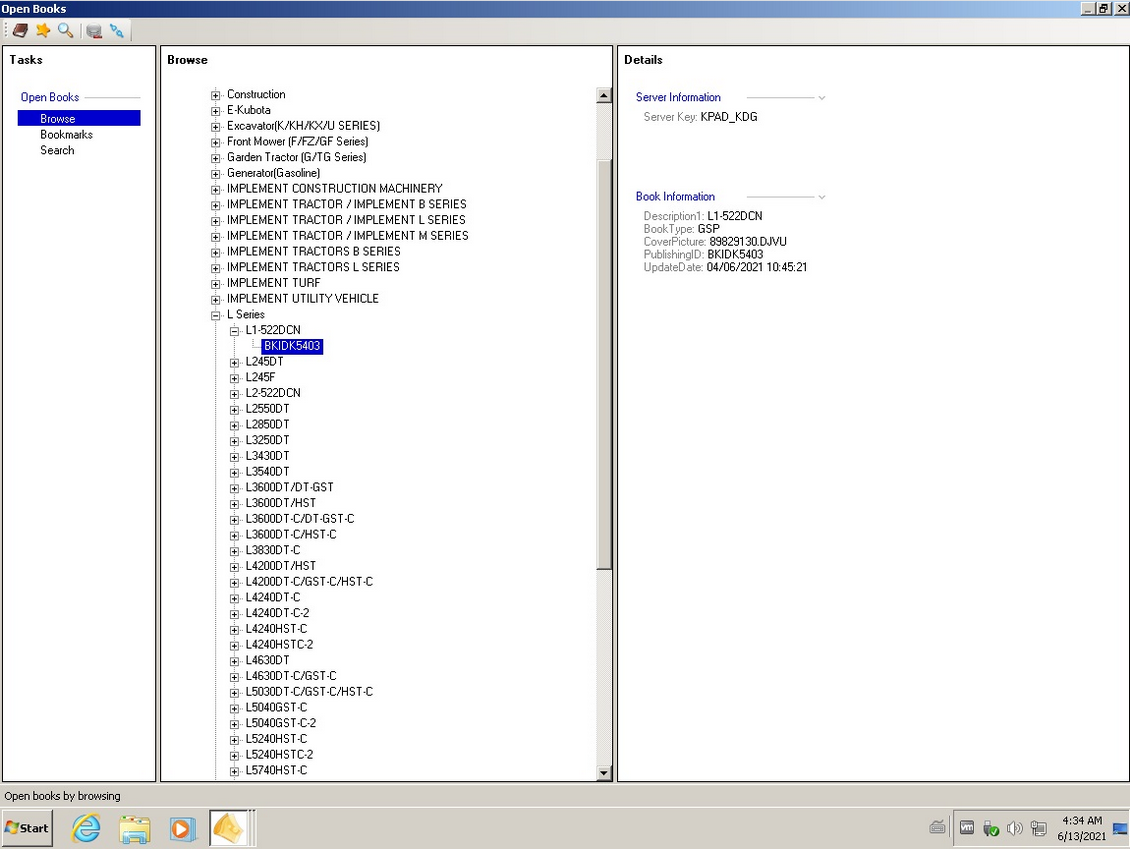Click the Book Information heading
The width and height of the screenshot is (1130, 849).
pos(675,196)
